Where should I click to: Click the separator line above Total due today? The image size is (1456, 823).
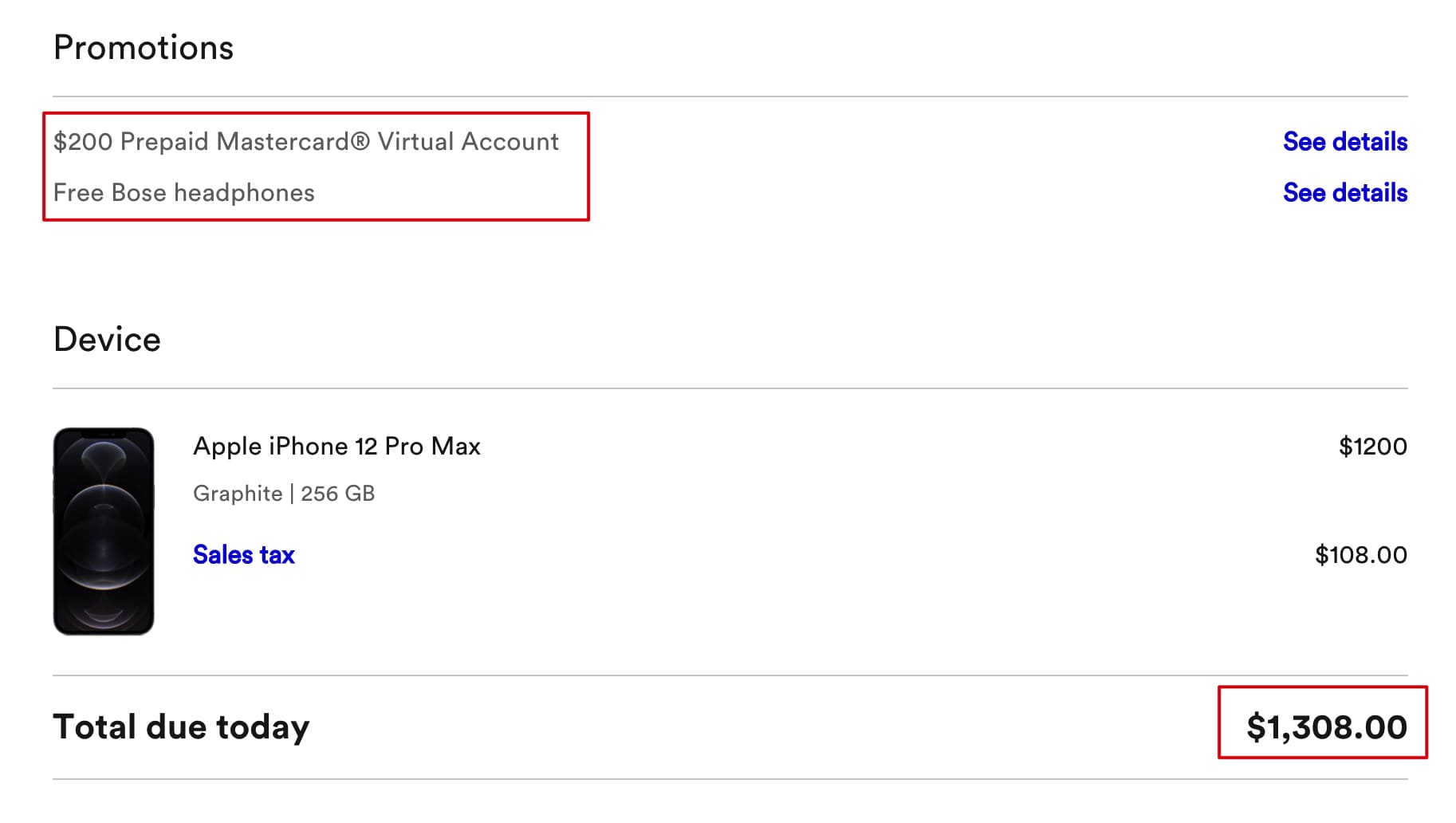pyautogui.click(x=730, y=675)
